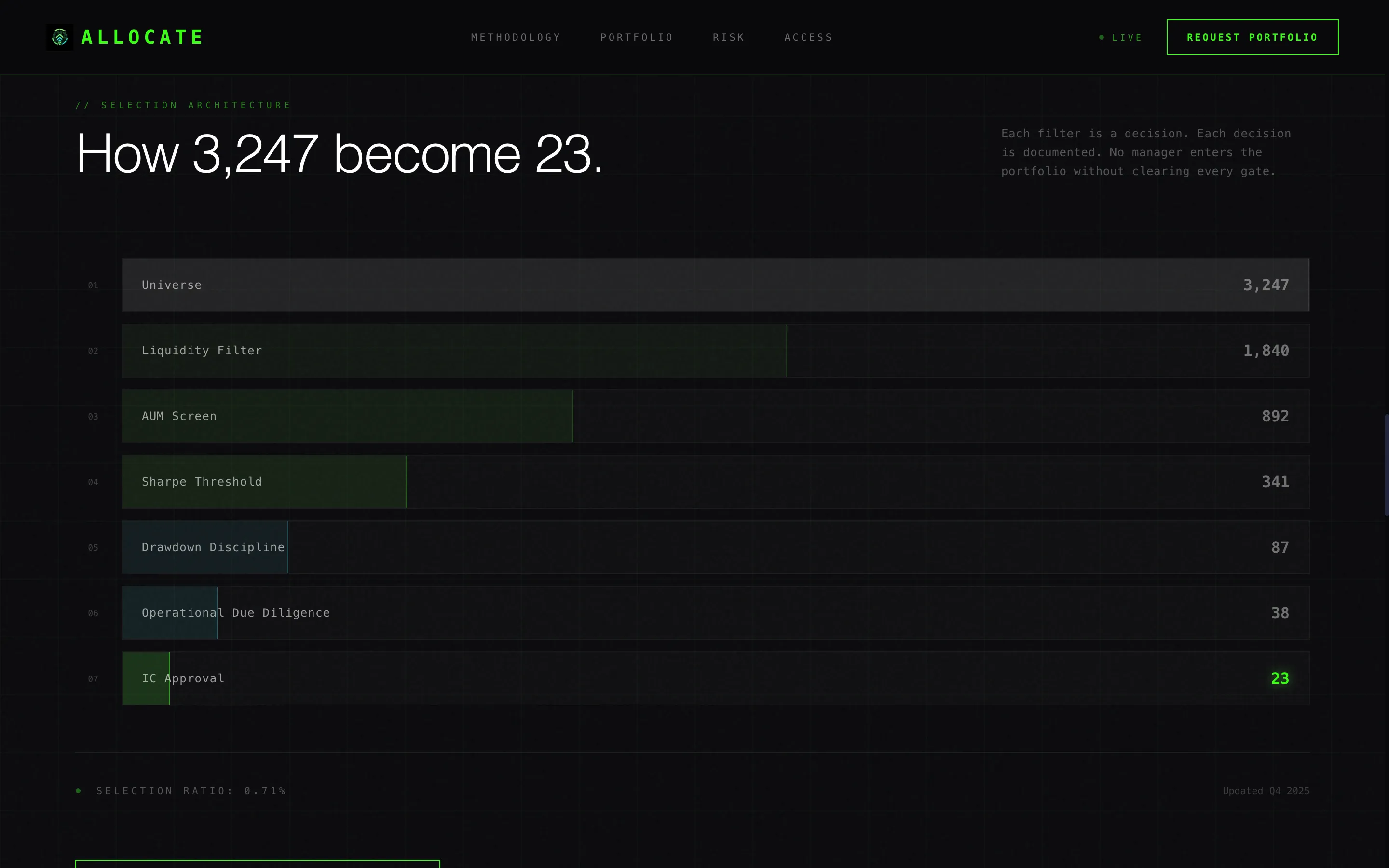Click the ALLOCATE brand wordmark
Viewport: 1389px width, 868px height.
tap(142, 37)
